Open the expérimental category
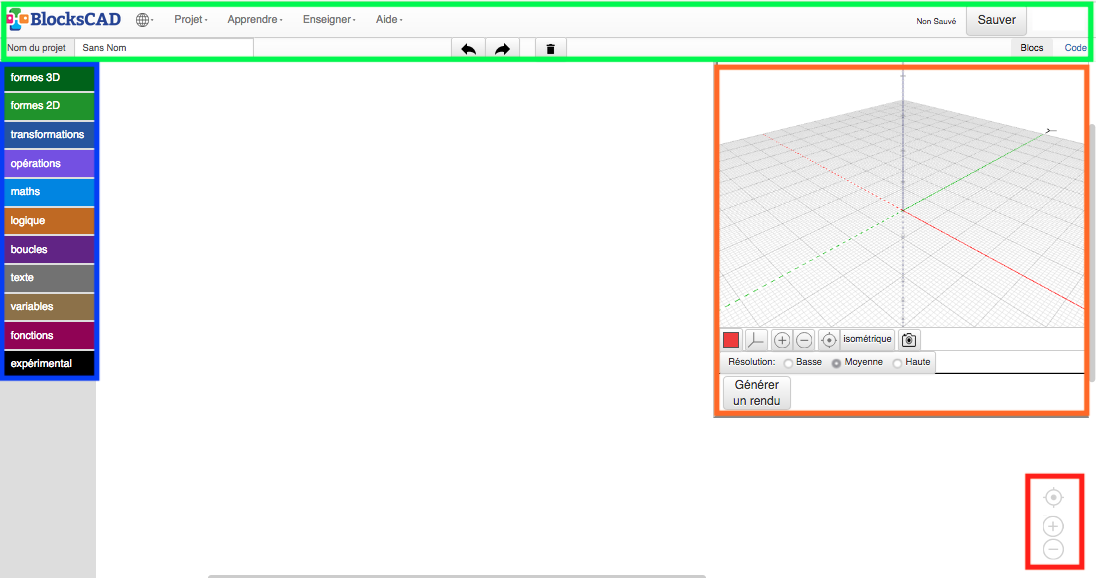 [x=49, y=363]
